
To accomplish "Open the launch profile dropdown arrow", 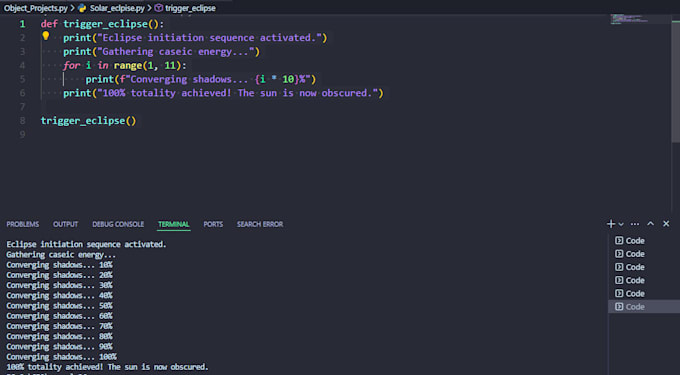I will 621,224.
